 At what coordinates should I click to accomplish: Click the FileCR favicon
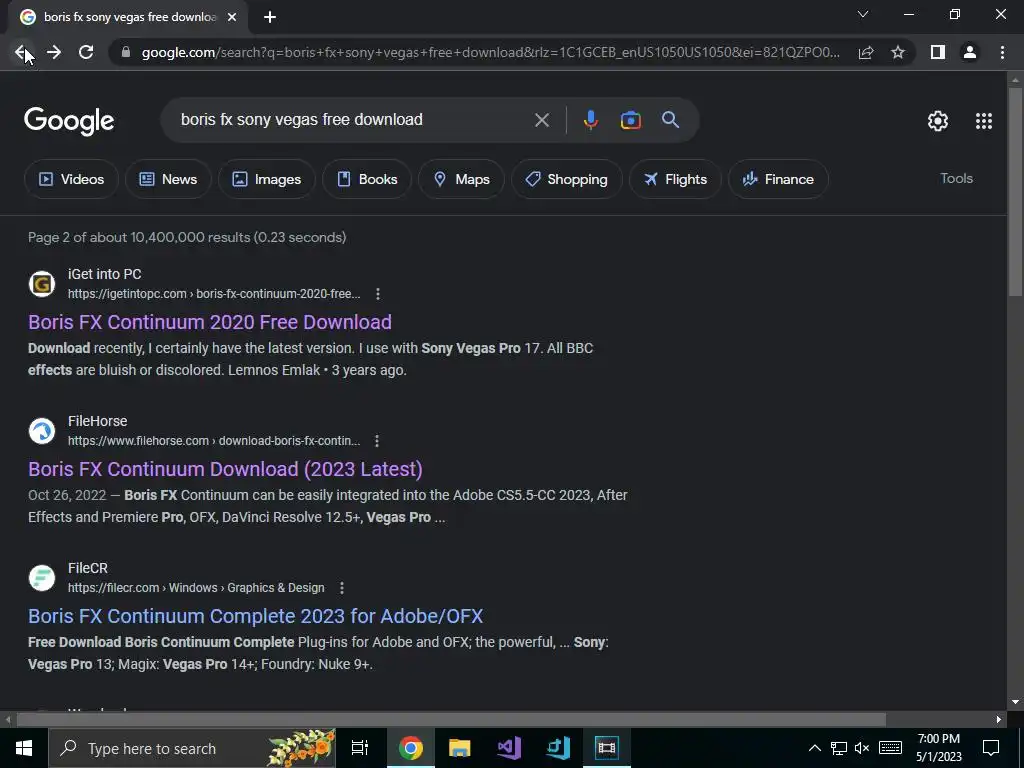[x=42, y=578]
